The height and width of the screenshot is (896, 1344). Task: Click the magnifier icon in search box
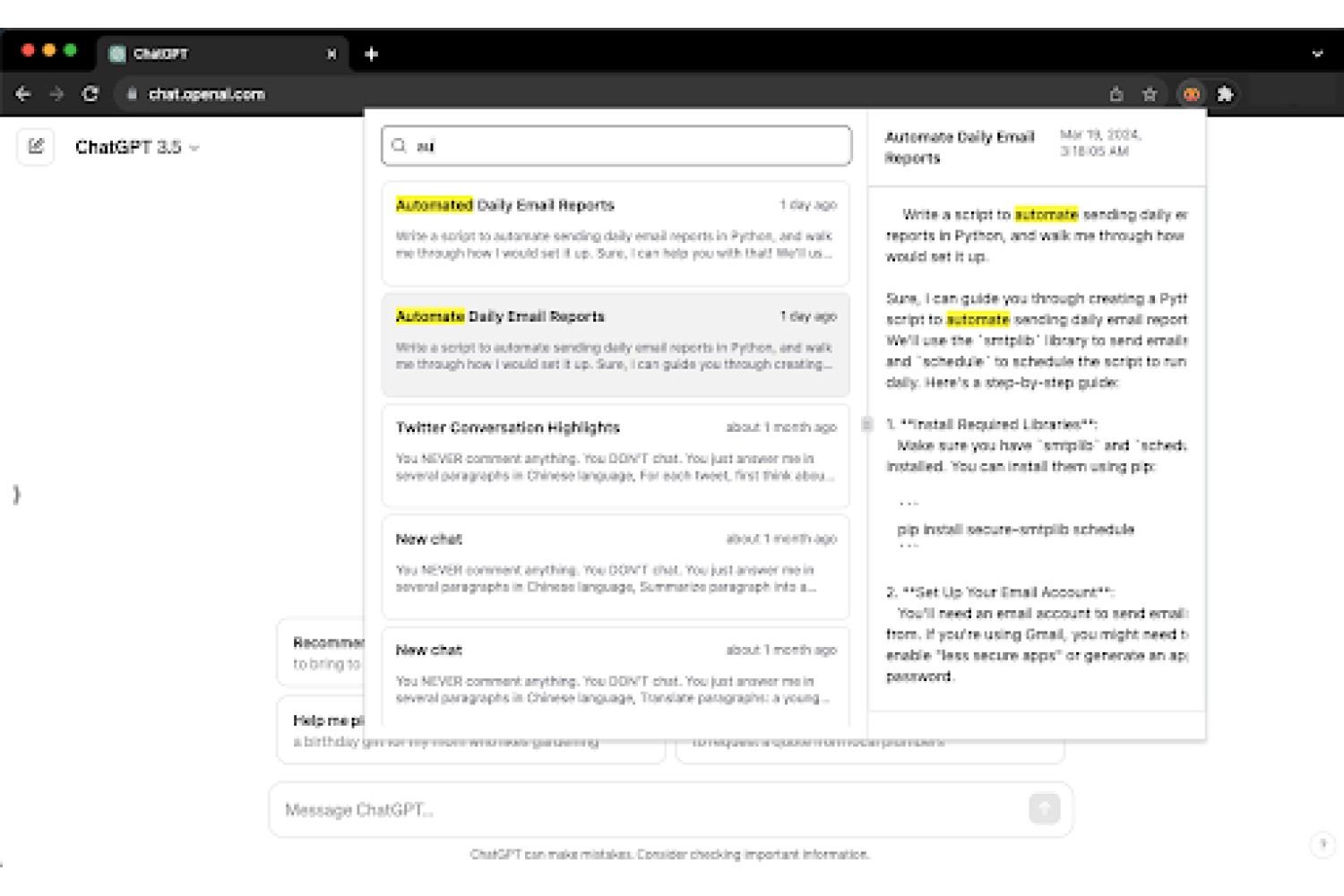[x=400, y=146]
